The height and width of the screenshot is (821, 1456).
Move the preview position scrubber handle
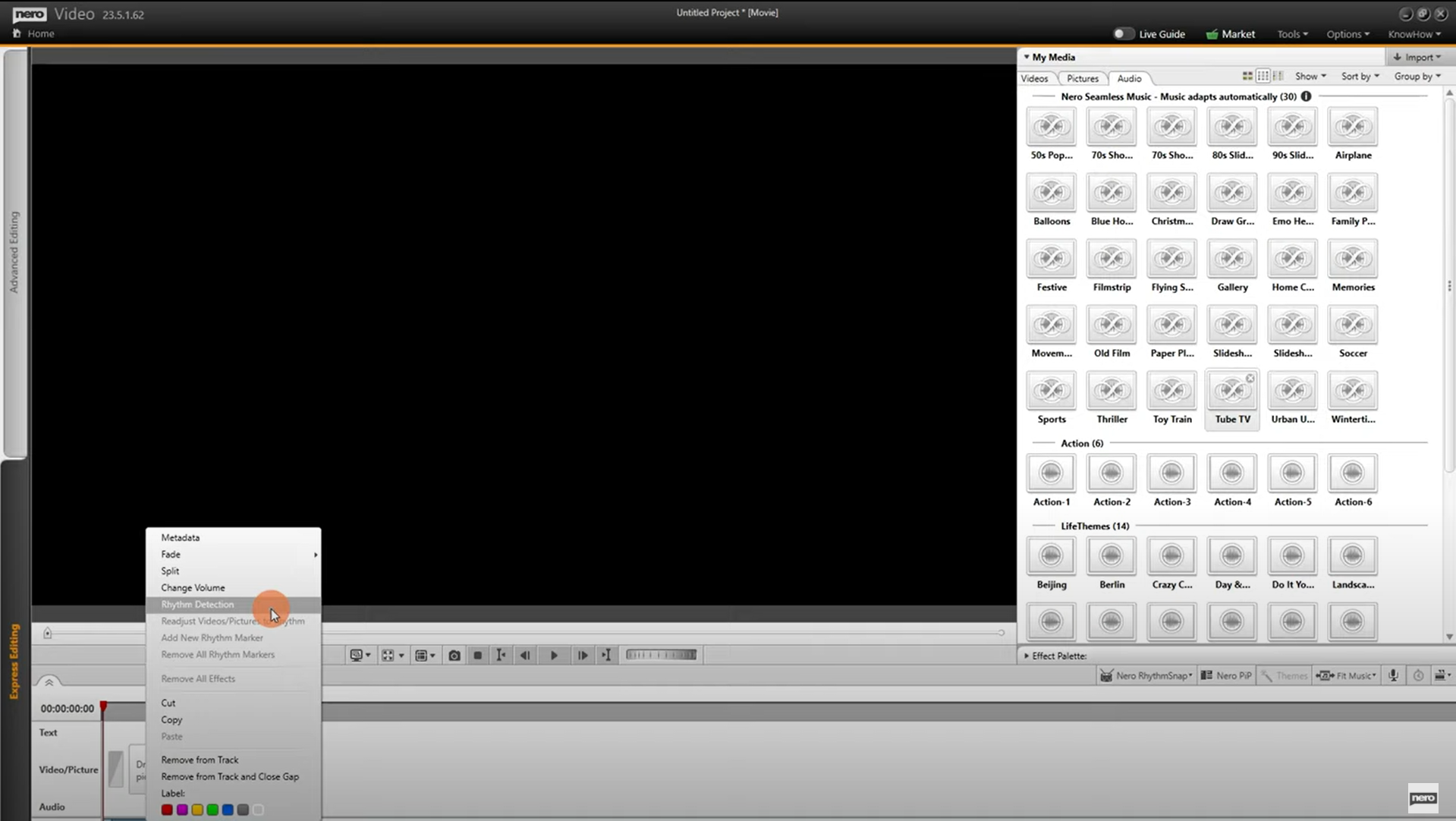pyautogui.click(x=47, y=633)
